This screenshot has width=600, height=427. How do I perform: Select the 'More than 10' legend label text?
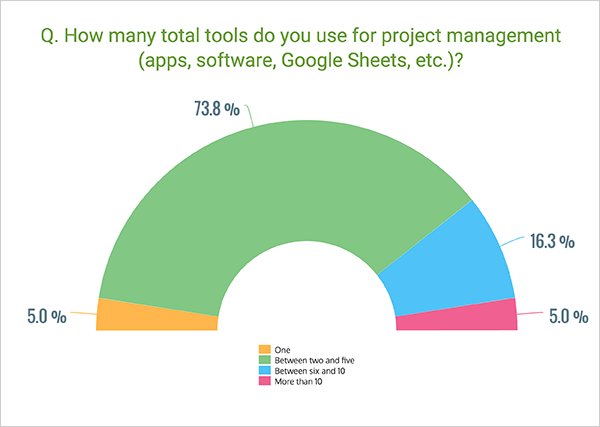(297, 381)
